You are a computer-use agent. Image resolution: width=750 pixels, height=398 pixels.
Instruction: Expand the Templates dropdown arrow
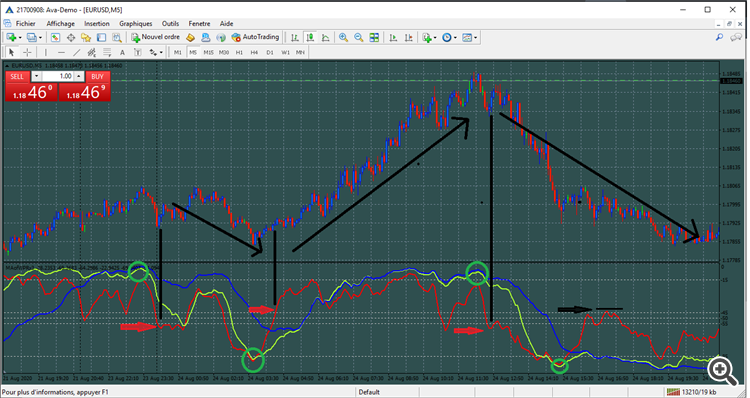coord(475,37)
